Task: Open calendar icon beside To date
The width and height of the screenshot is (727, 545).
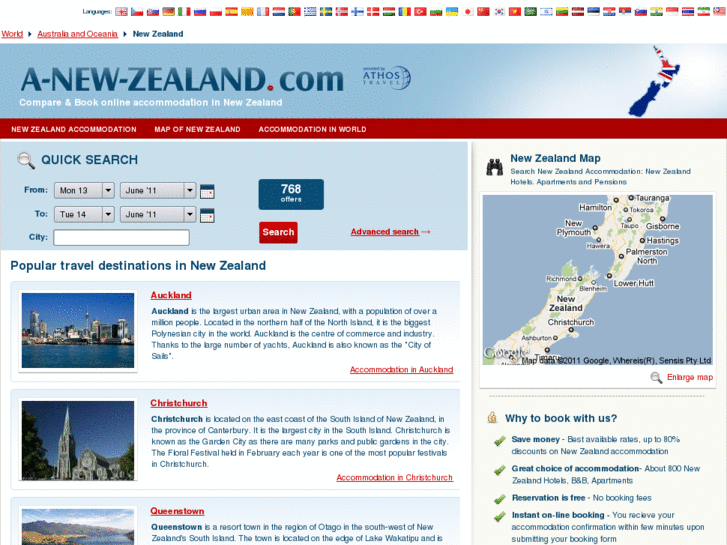Action: point(207,215)
